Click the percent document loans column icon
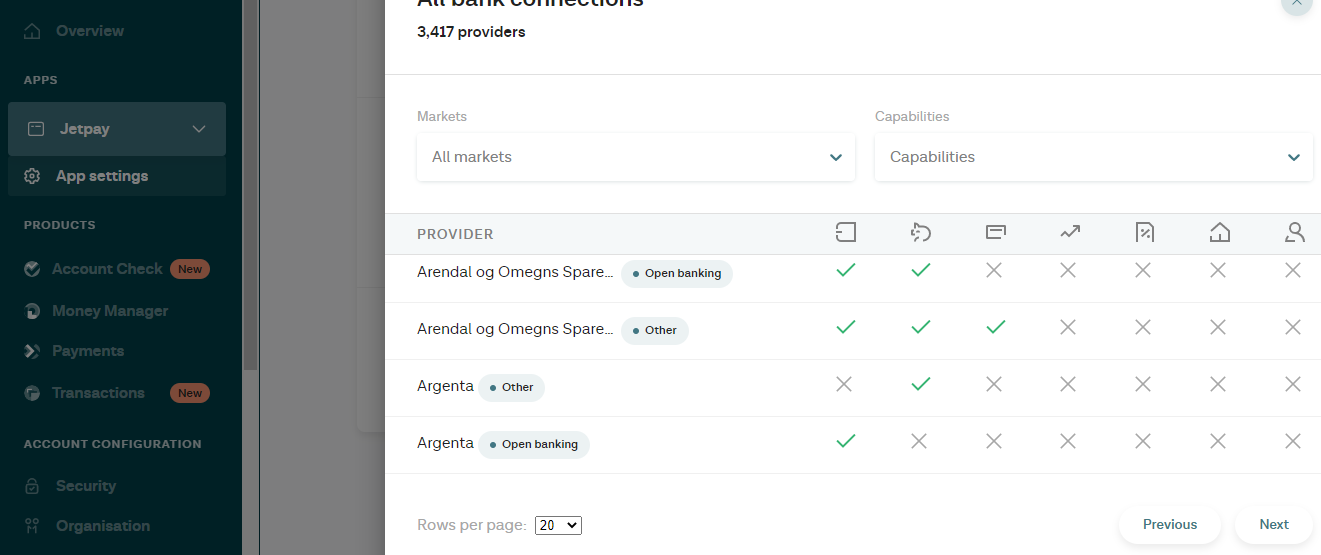1321x555 pixels. [x=1145, y=233]
